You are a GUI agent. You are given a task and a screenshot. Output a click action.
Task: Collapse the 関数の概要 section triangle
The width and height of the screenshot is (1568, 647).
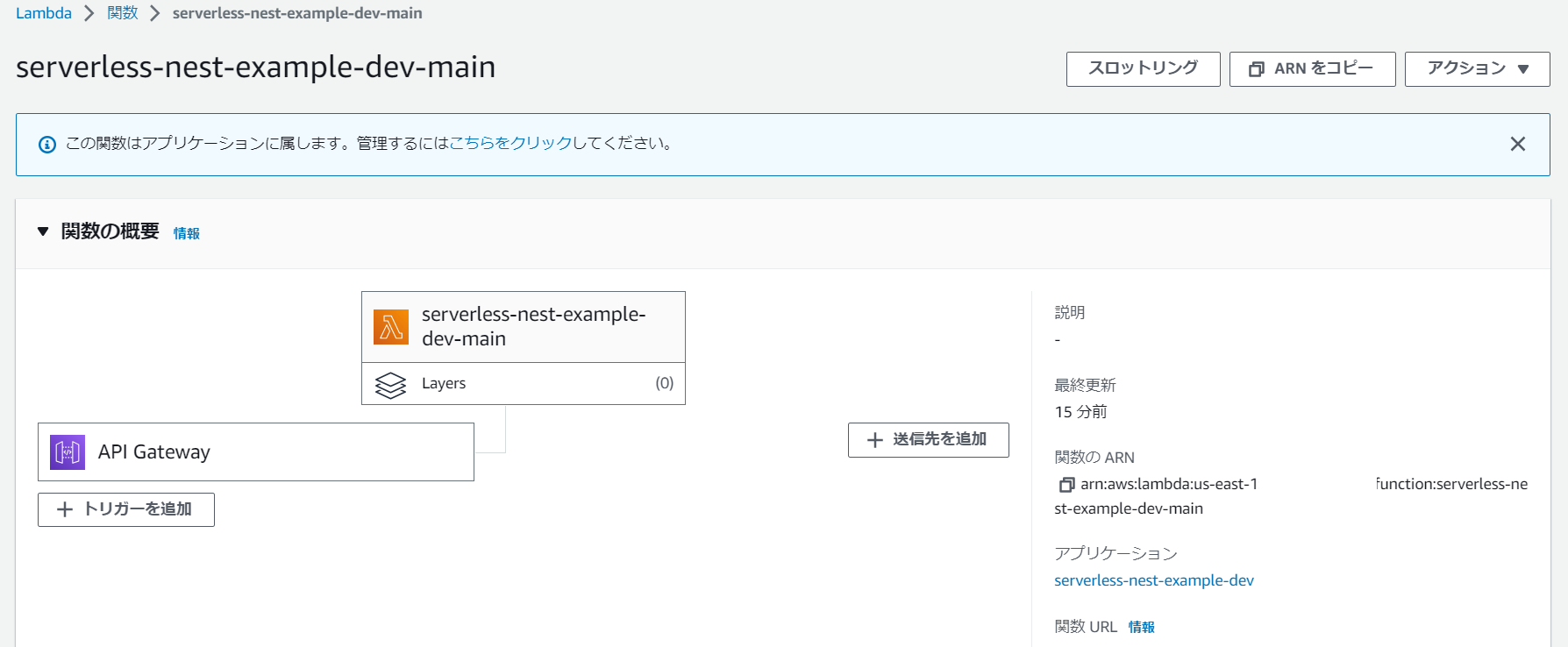pos(43,231)
